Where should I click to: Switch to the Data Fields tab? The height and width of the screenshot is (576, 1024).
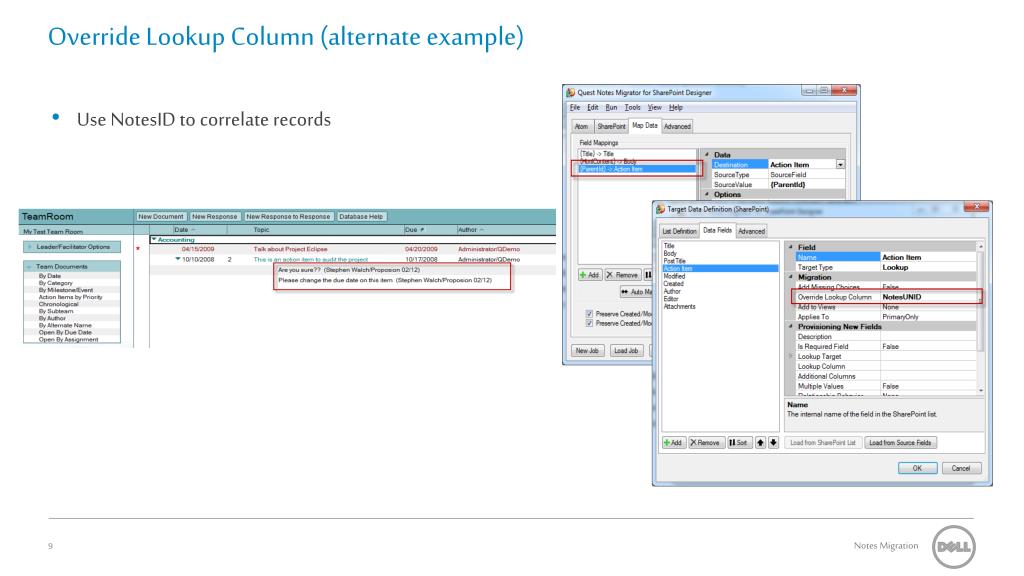[x=718, y=231]
